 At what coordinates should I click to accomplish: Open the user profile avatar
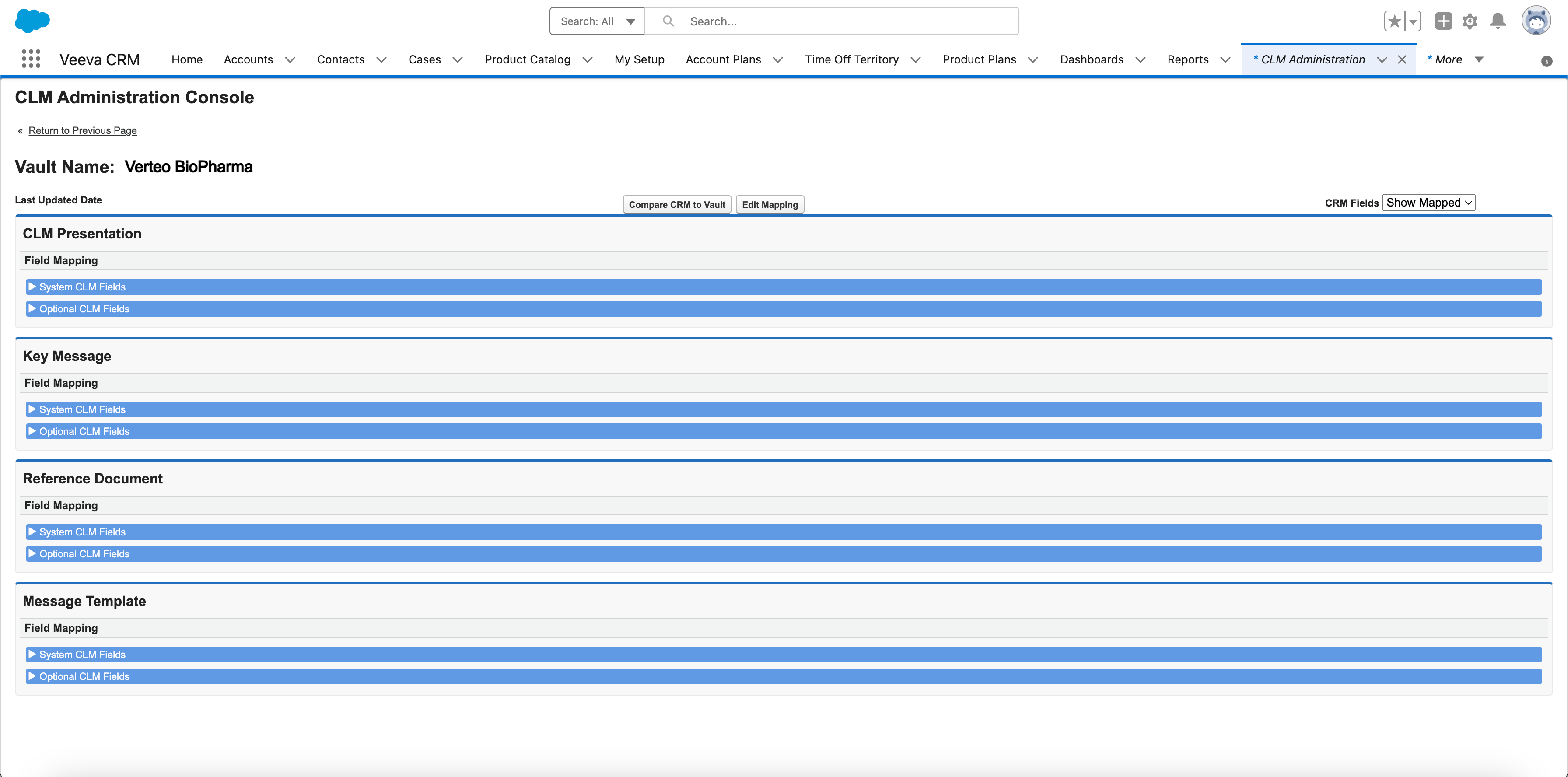point(1536,21)
